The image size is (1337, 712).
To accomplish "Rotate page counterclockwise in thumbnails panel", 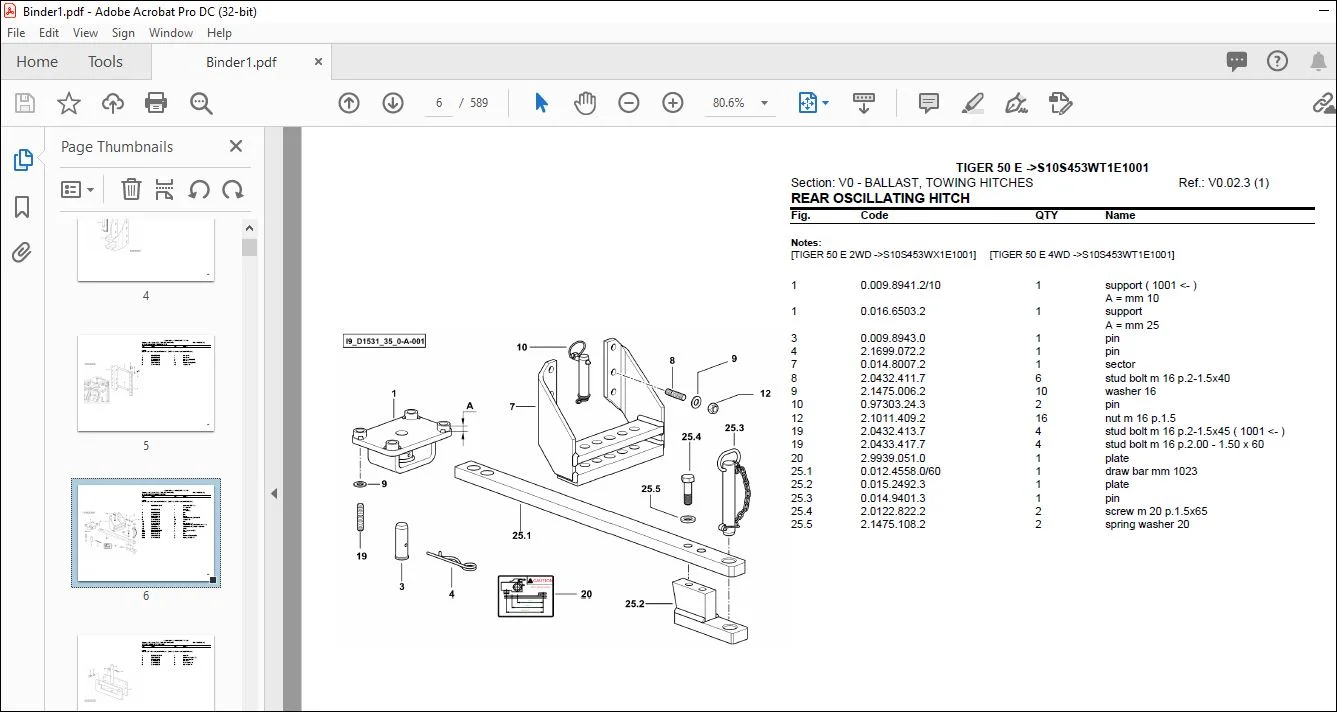I will [x=199, y=189].
